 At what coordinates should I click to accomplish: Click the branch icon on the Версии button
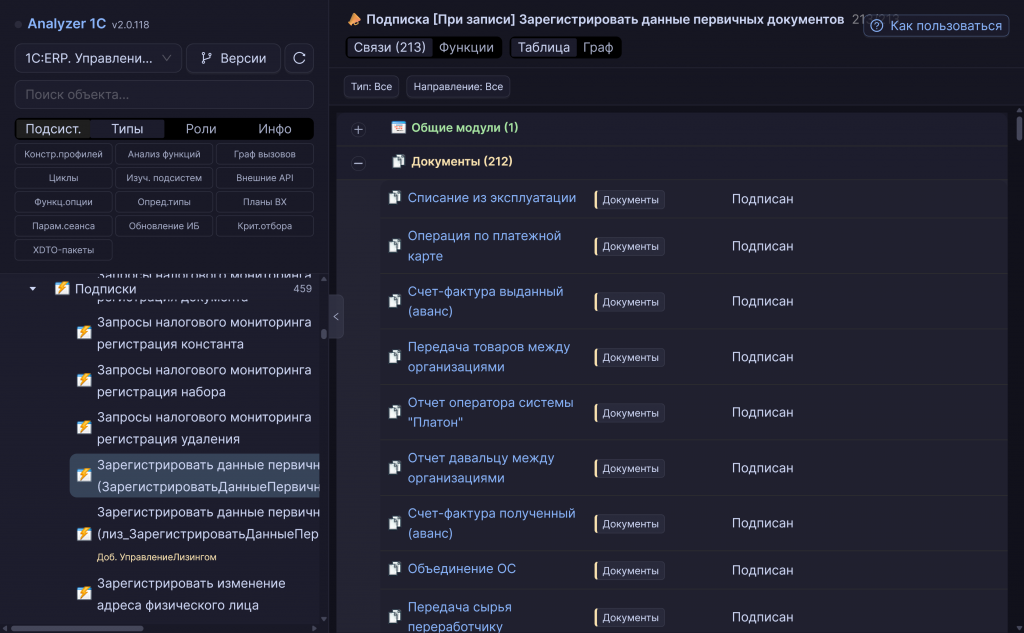coord(206,58)
